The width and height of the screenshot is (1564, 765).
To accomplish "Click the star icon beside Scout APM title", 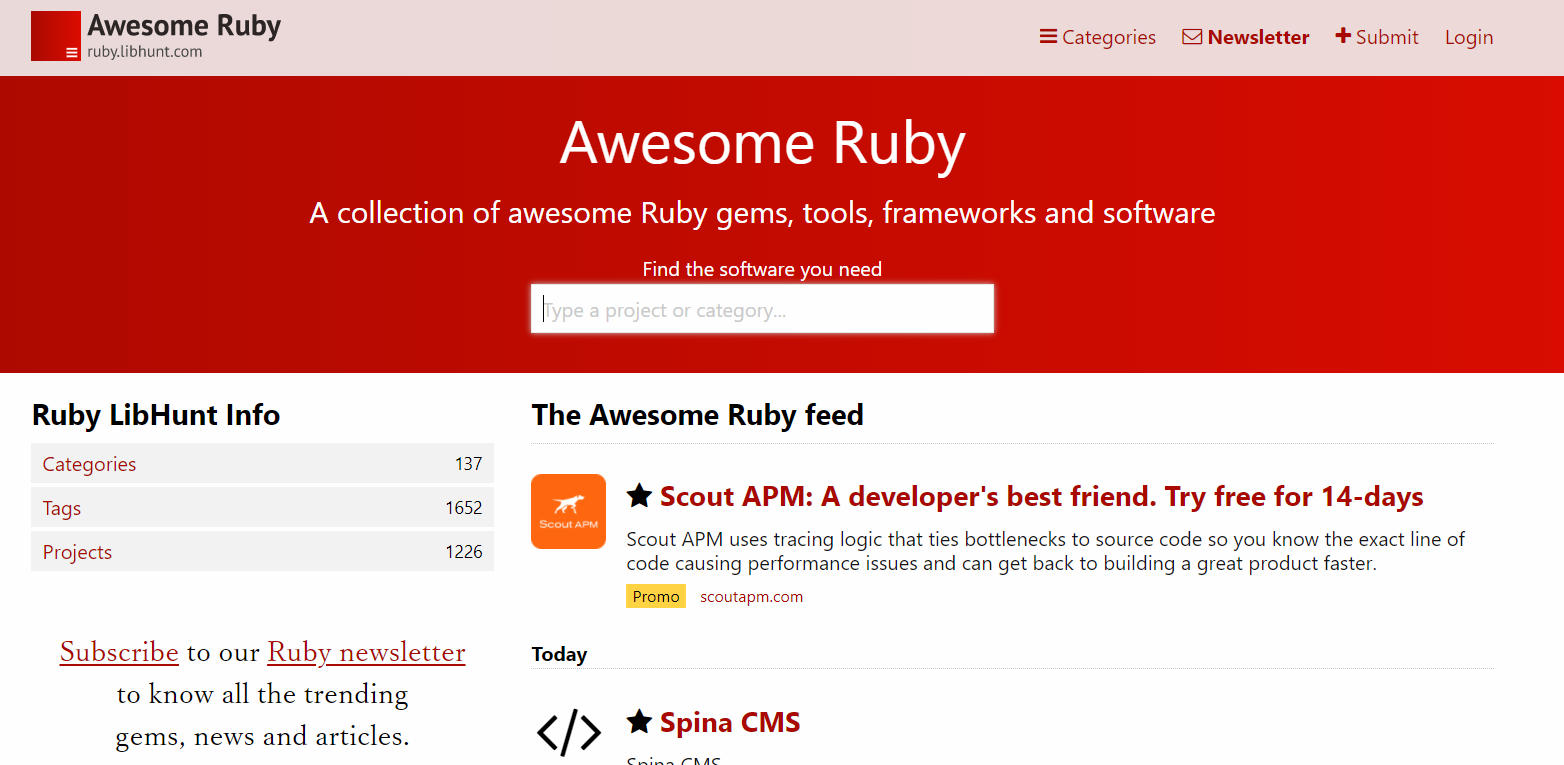I will (639, 496).
